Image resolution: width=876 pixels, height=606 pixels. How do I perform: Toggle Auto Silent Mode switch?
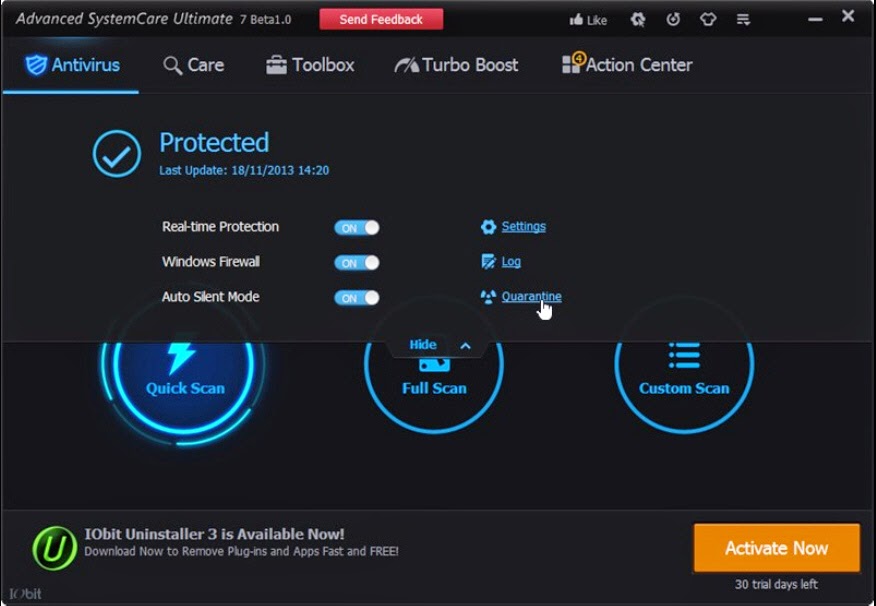[x=356, y=298]
